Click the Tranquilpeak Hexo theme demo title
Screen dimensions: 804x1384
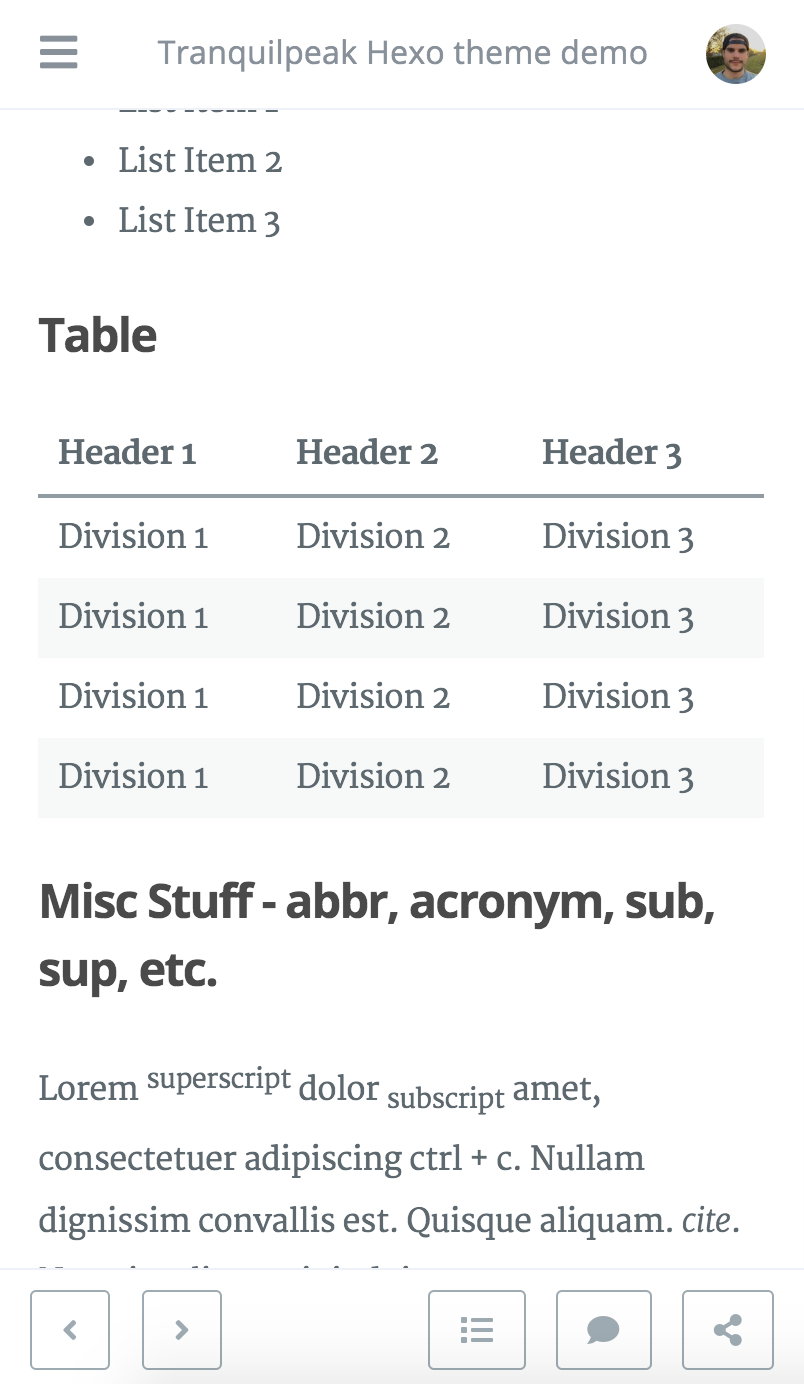click(x=402, y=52)
